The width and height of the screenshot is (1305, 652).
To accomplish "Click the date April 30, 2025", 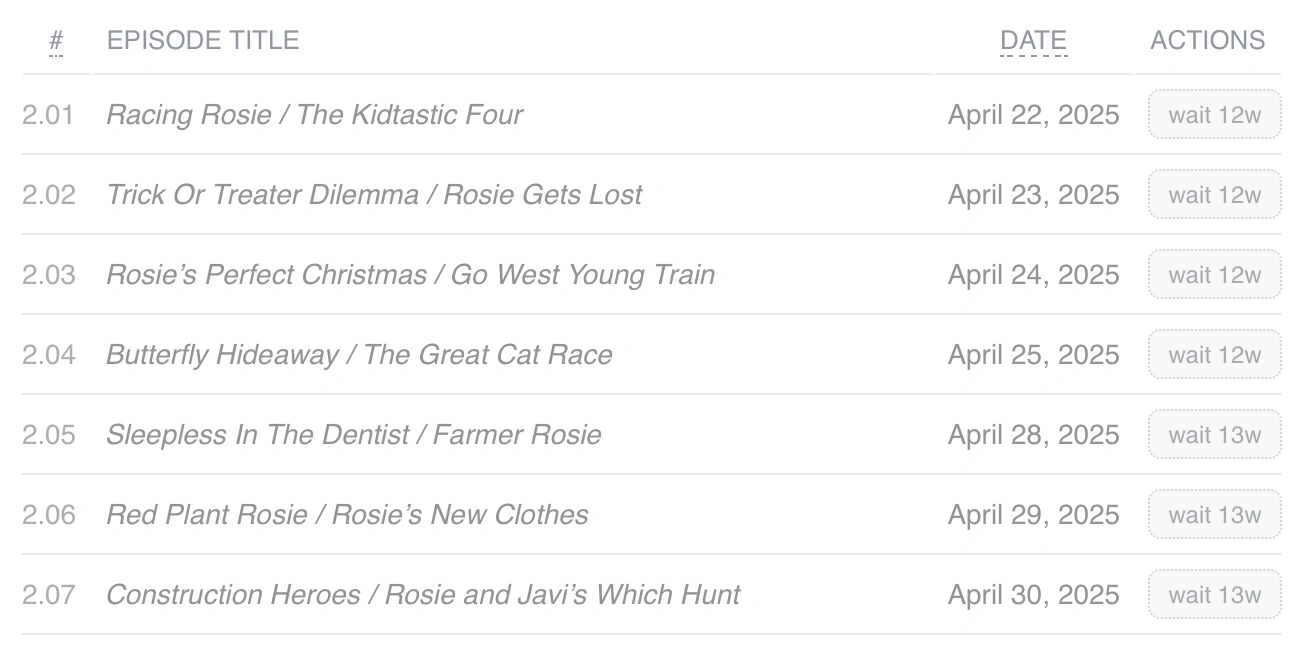I will click(x=1033, y=594).
